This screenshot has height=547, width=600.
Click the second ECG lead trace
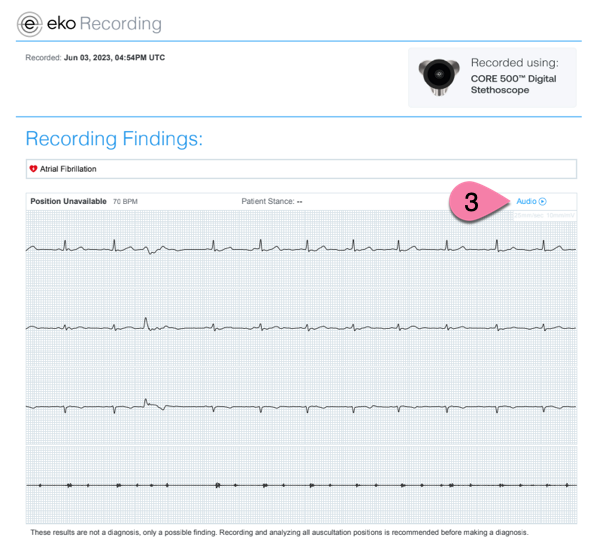coord(301,326)
